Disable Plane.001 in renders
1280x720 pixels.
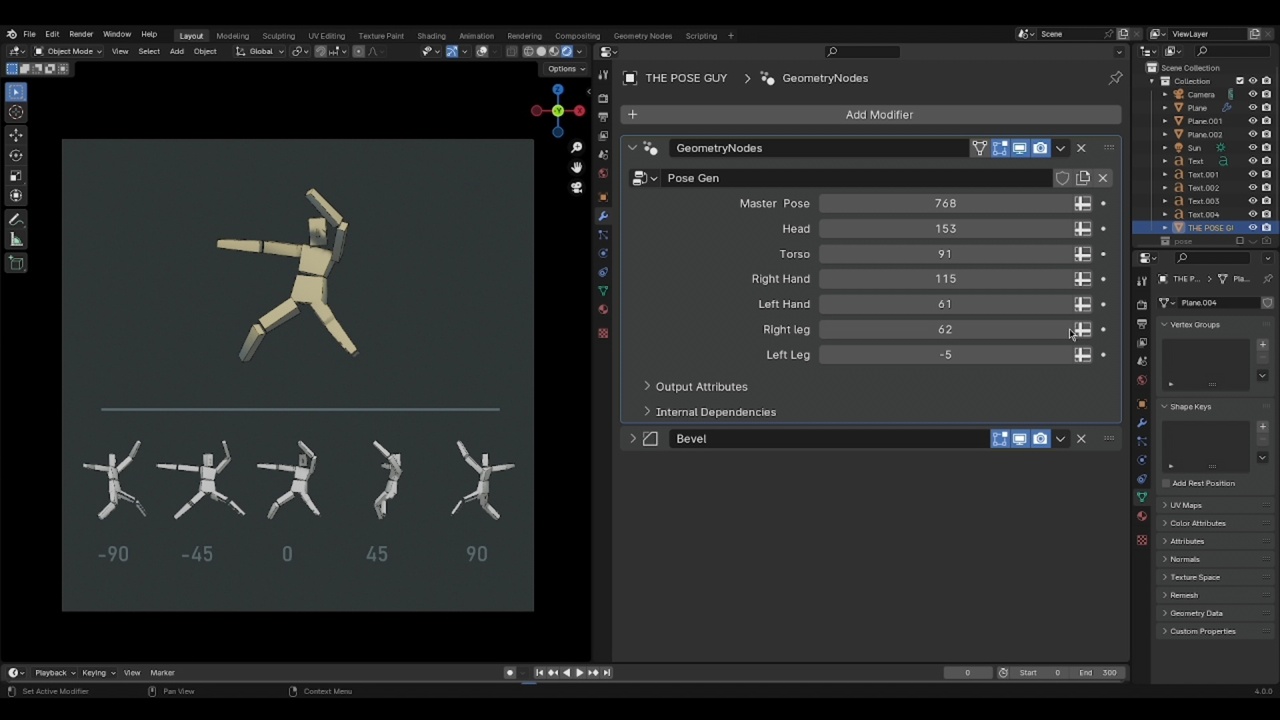(1266, 121)
